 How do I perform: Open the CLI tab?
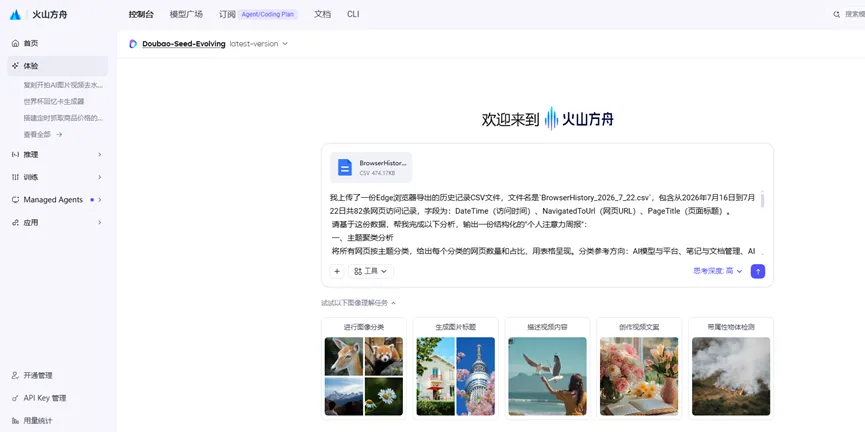pyautogui.click(x=353, y=14)
